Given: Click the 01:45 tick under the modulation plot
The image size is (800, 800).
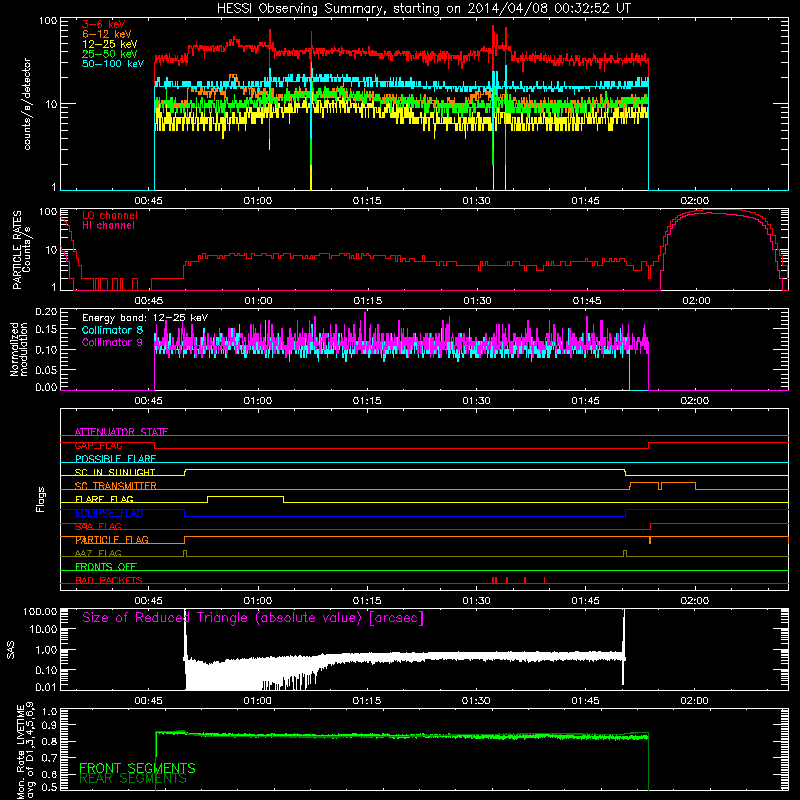Looking at the screenshot, I should (586, 401).
